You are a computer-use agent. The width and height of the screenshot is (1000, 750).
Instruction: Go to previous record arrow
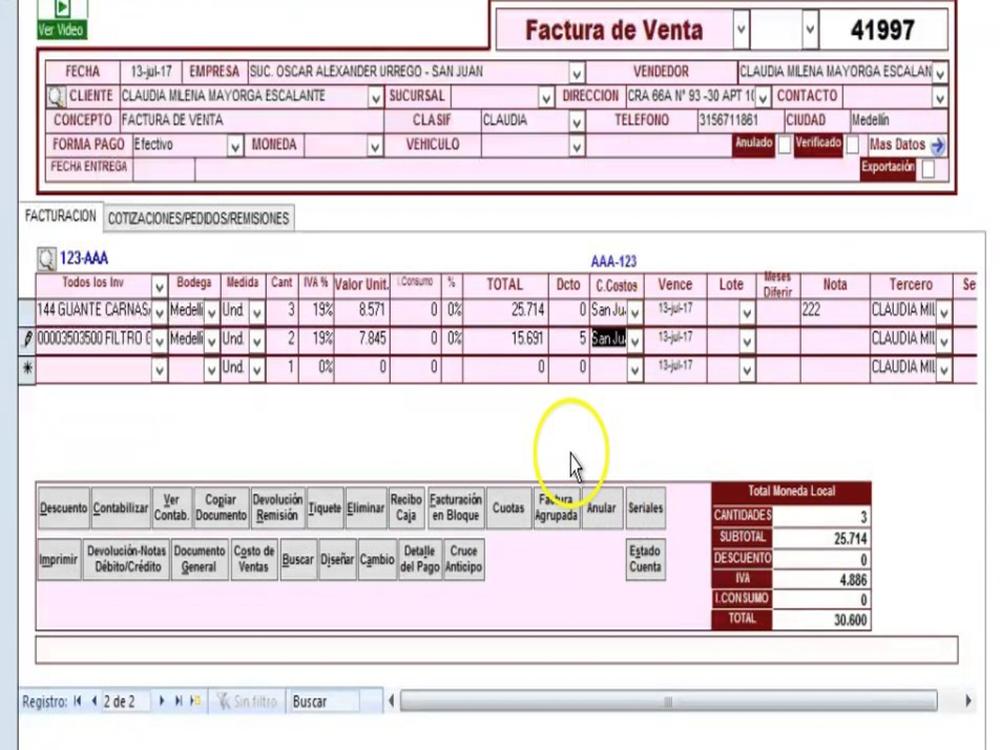tap(94, 701)
